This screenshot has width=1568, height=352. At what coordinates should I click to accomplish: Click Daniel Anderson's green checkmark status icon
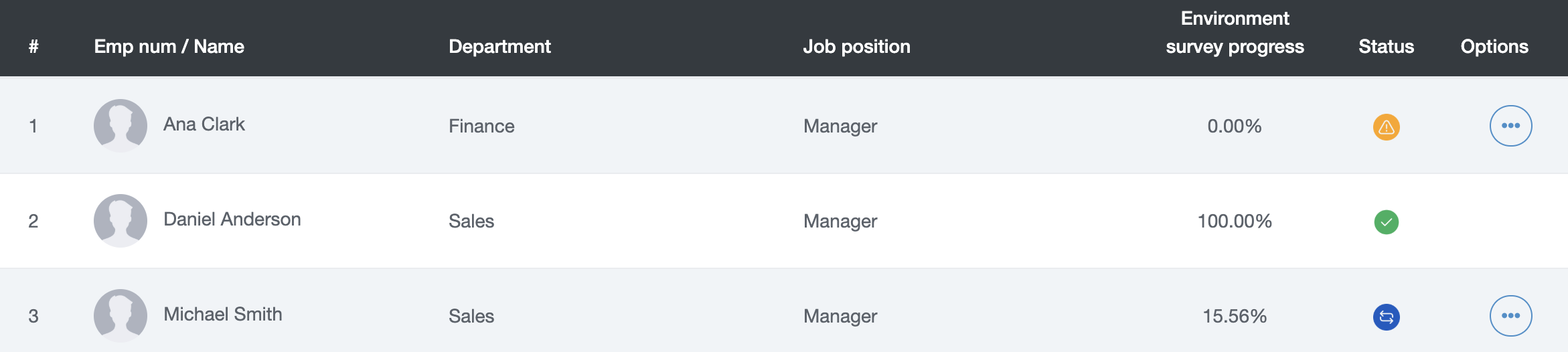pos(1386,222)
